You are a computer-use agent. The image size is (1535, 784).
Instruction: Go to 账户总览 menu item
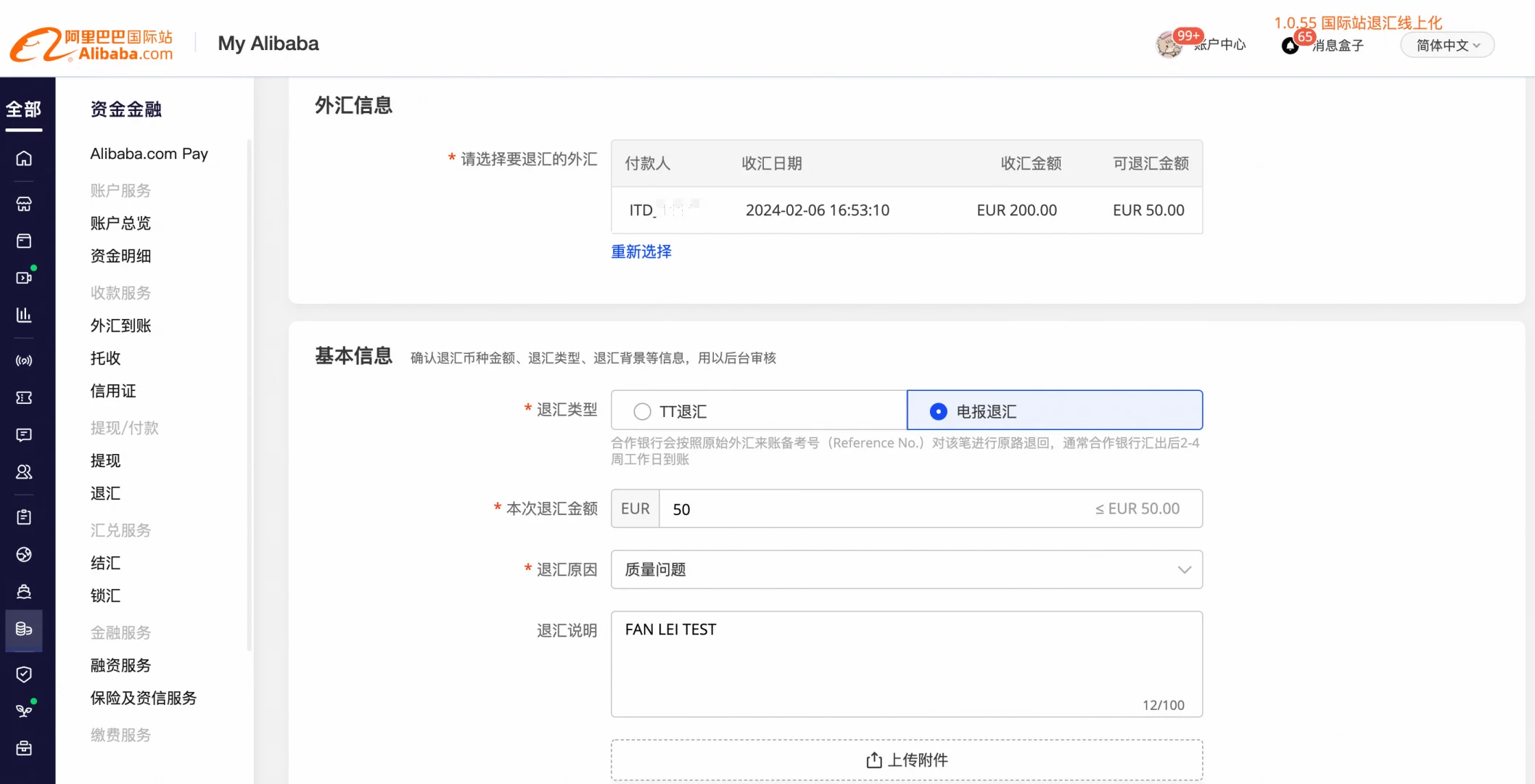(120, 223)
